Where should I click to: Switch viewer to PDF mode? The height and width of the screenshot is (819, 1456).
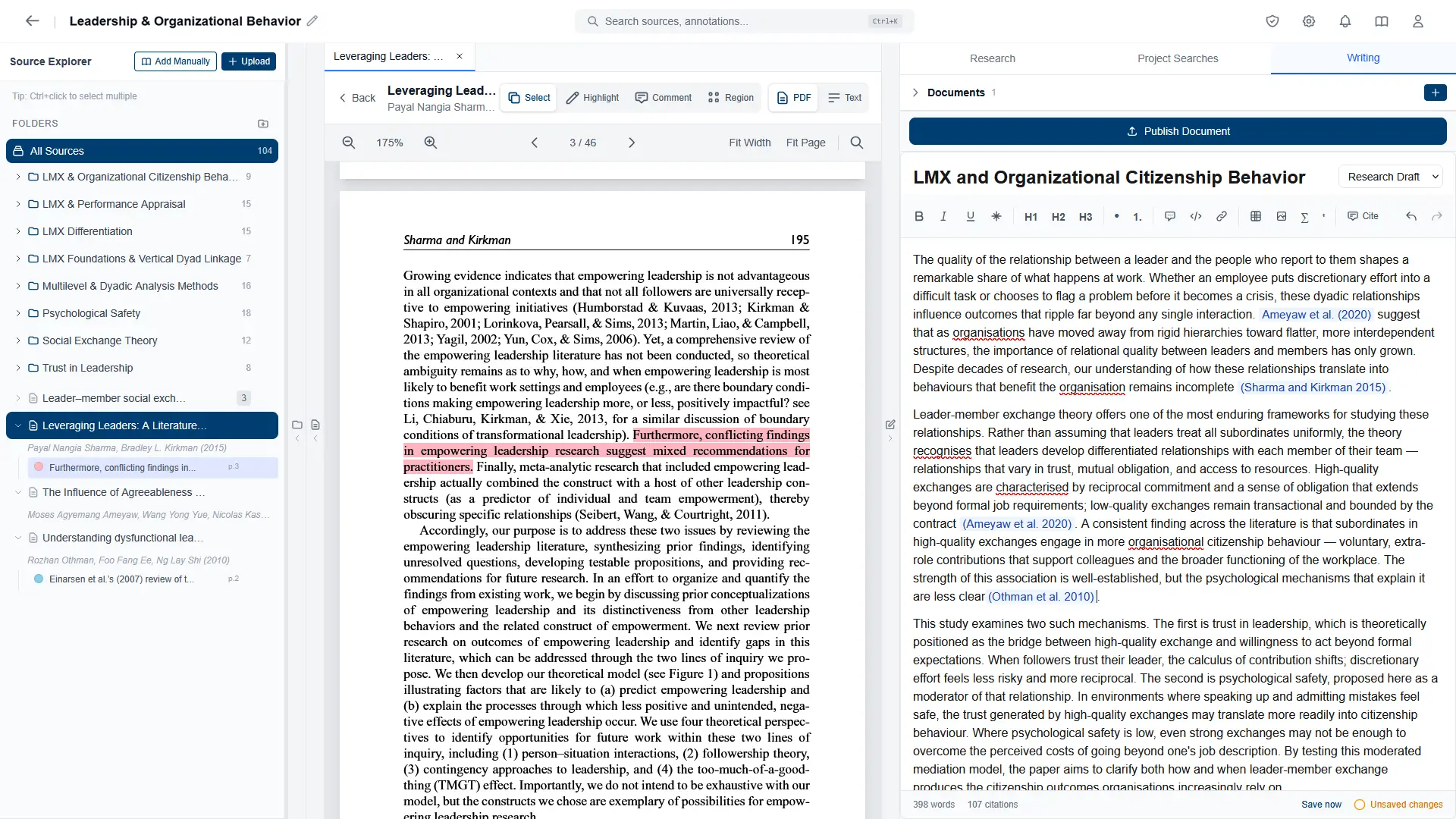click(x=794, y=98)
